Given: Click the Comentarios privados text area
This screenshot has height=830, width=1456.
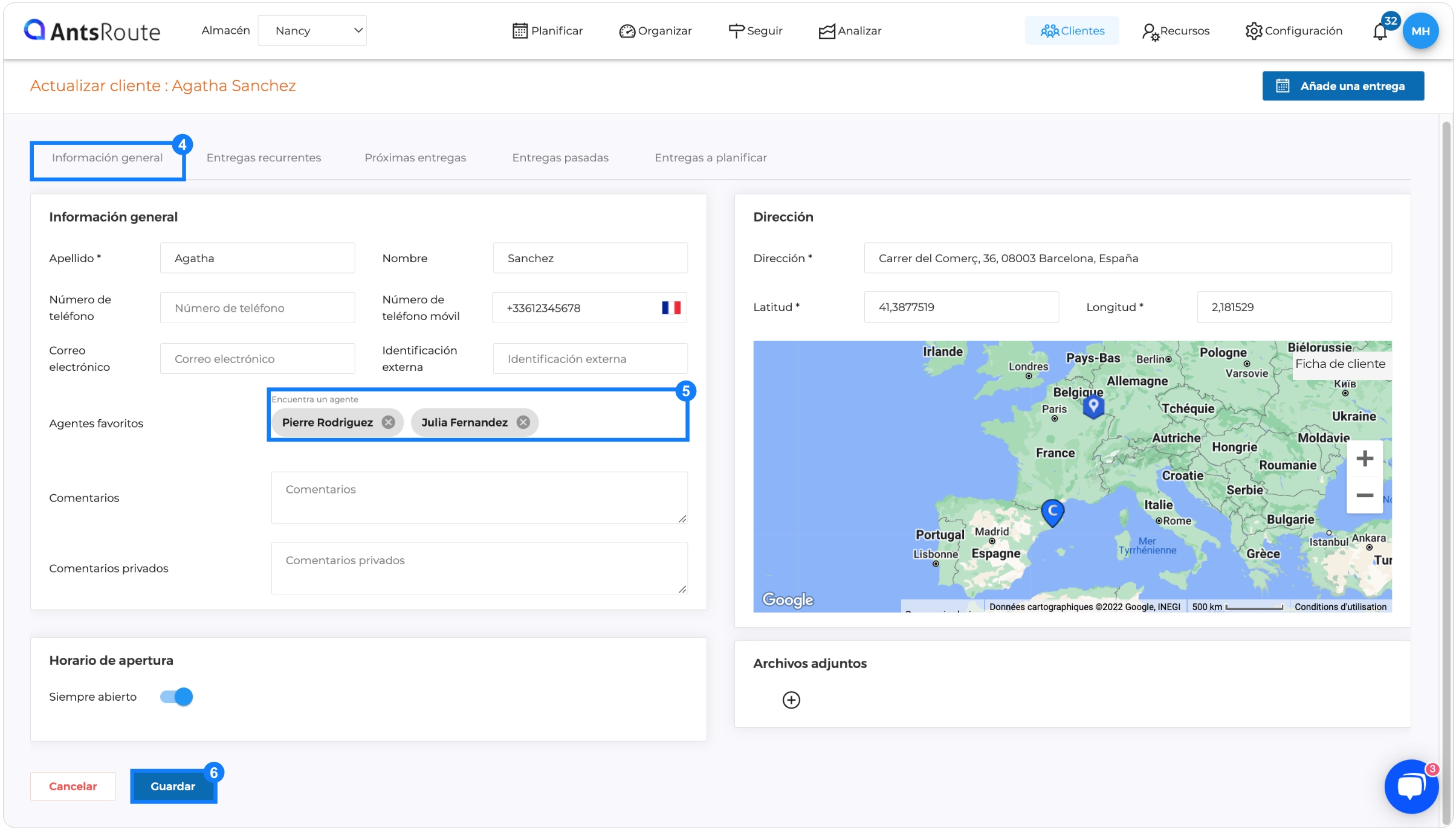Looking at the screenshot, I should [x=479, y=568].
